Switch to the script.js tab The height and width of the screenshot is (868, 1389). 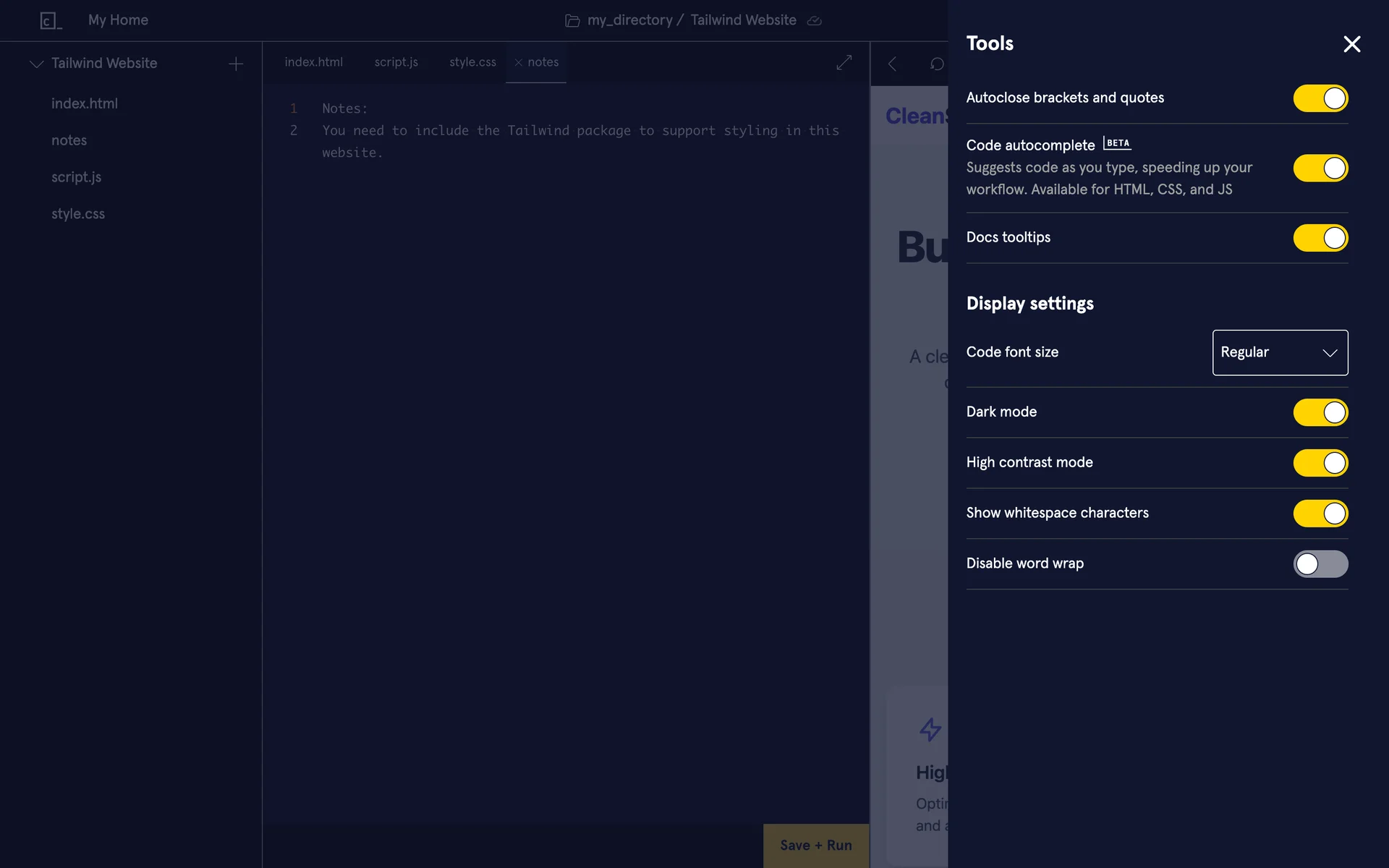(x=396, y=62)
